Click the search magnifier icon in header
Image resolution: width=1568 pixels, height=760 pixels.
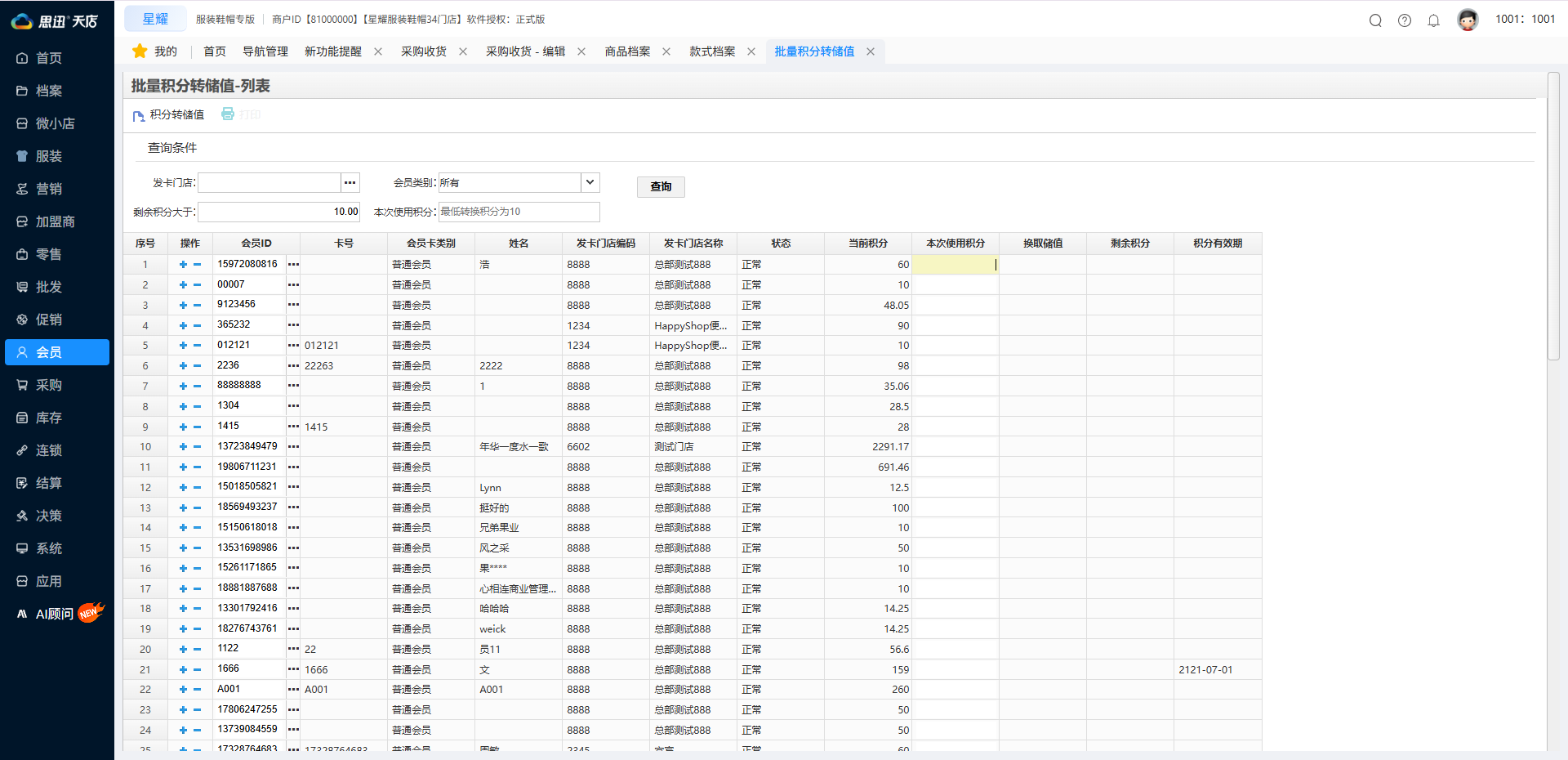click(1375, 20)
